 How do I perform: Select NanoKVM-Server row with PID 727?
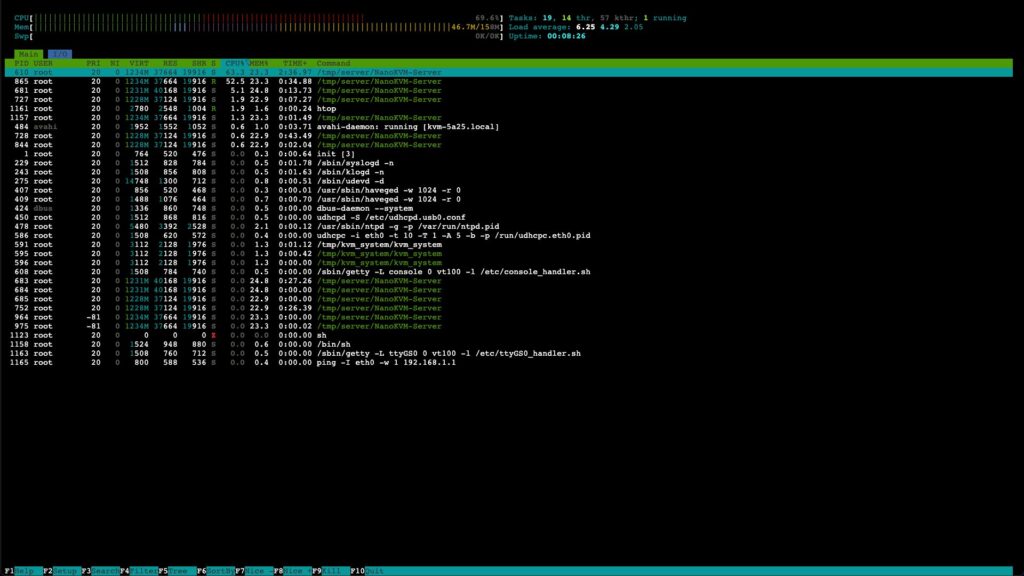coord(509,100)
